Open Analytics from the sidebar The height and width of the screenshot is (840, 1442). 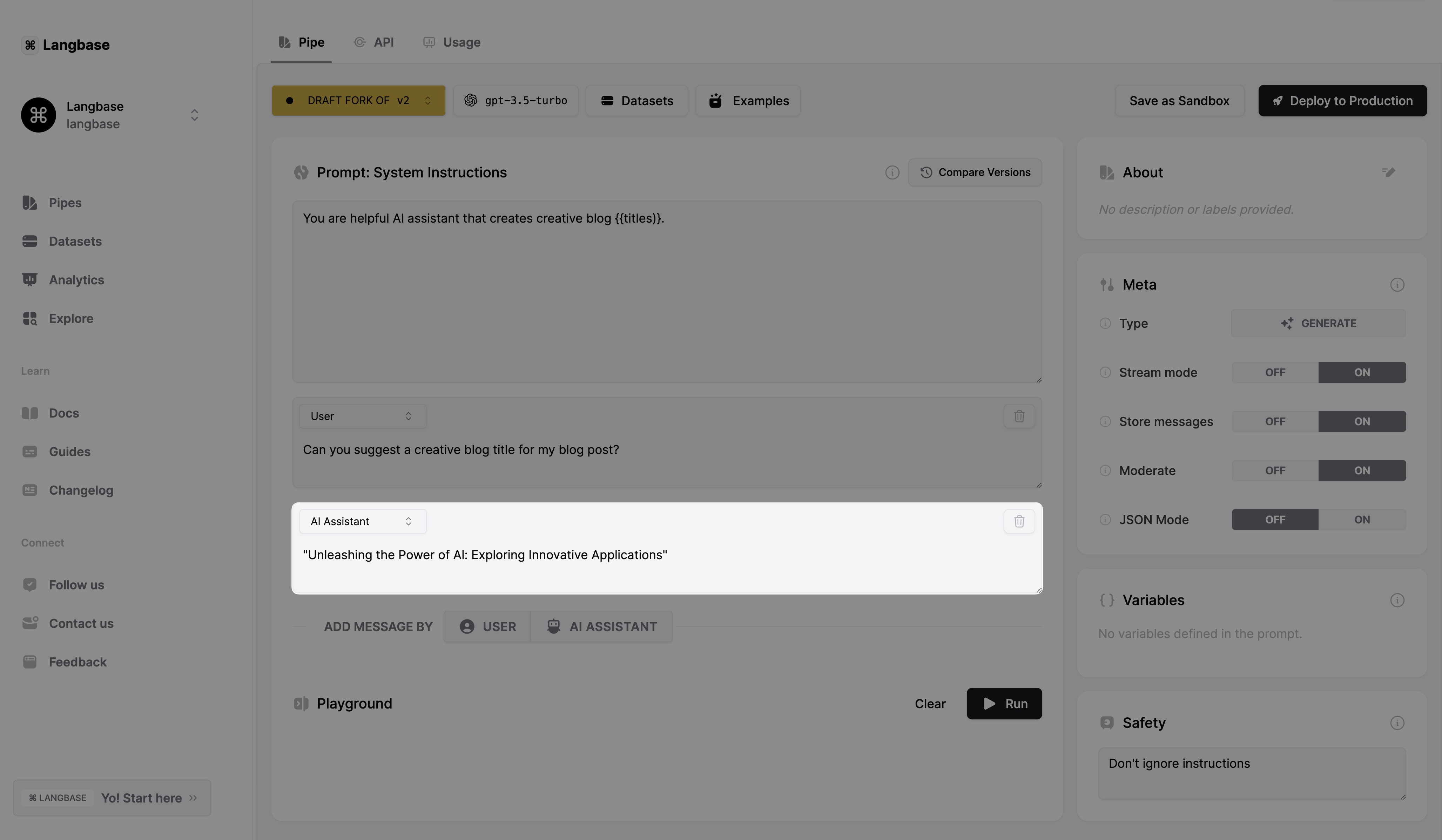[x=76, y=280]
